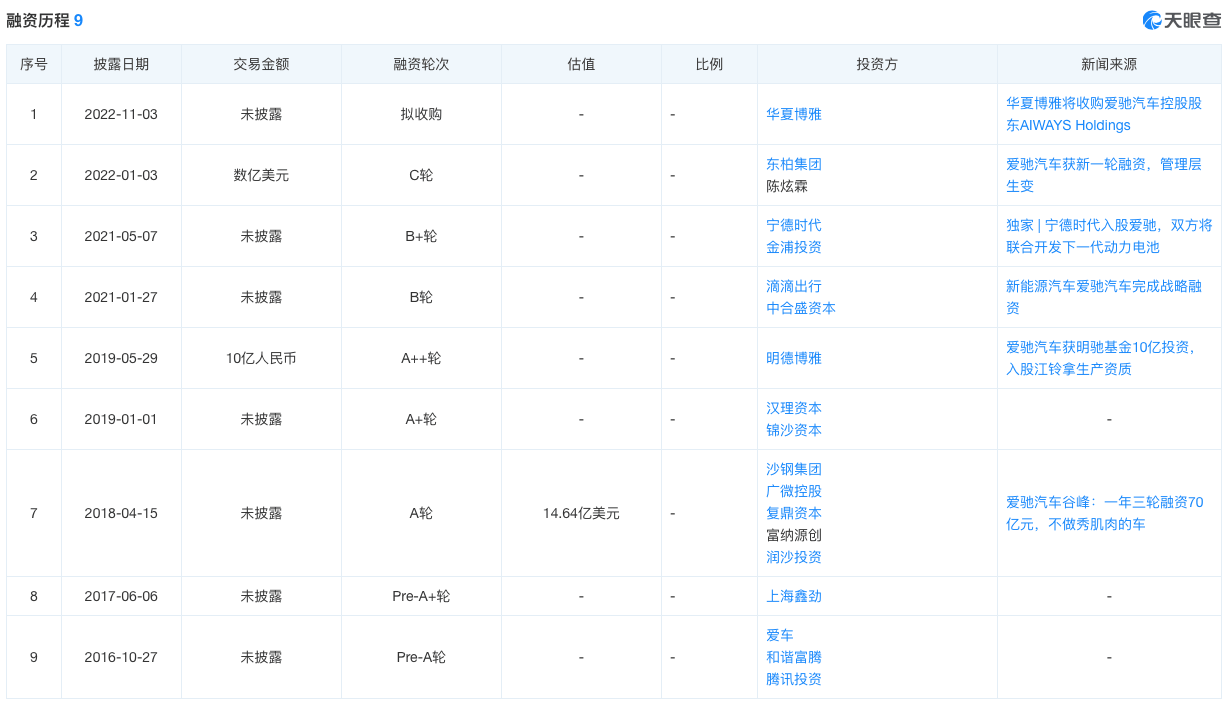Open news about AIWAYS Holdings acquisition

pyautogui.click(x=1104, y=114)
